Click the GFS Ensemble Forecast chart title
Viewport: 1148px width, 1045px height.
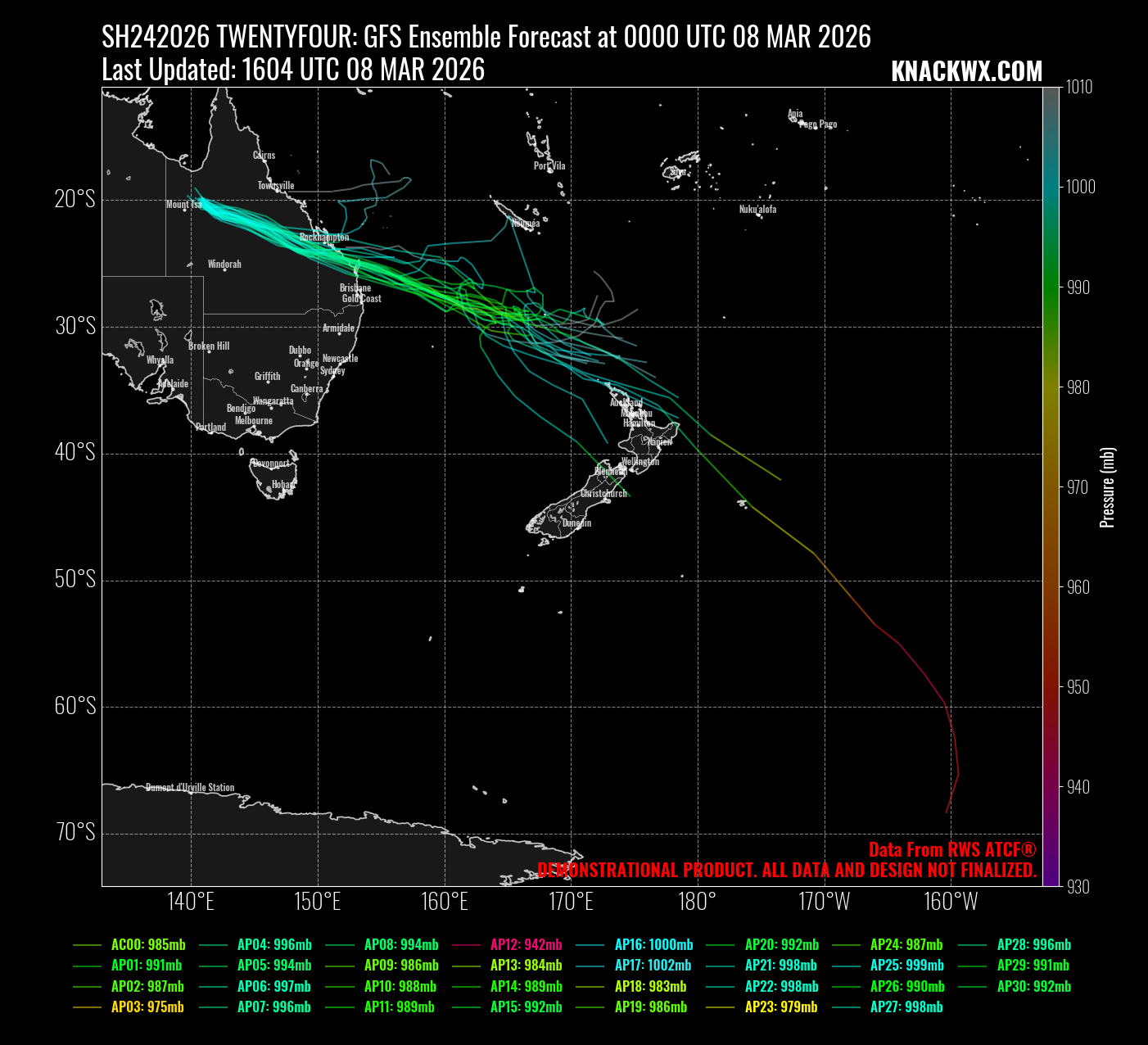click(486, 37)
